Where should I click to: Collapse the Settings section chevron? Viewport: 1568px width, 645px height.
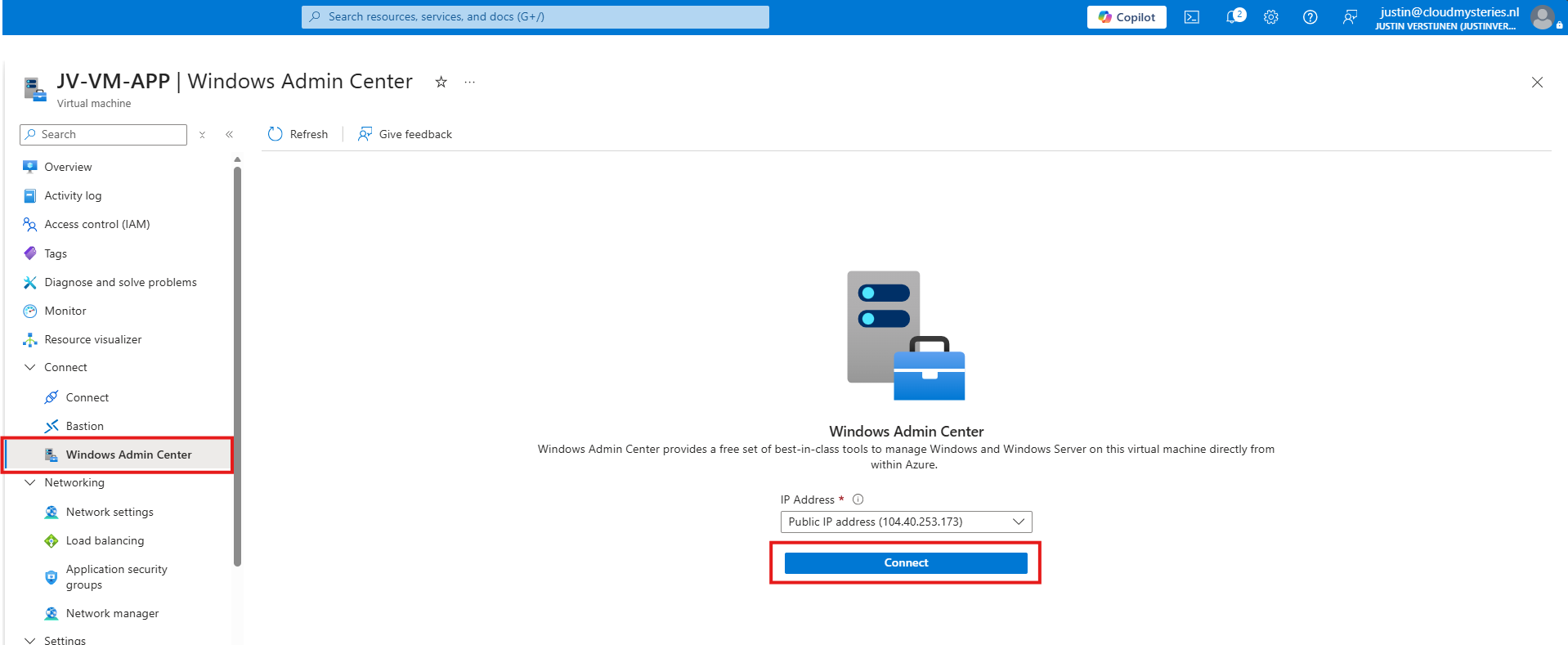tap(30, 640)
